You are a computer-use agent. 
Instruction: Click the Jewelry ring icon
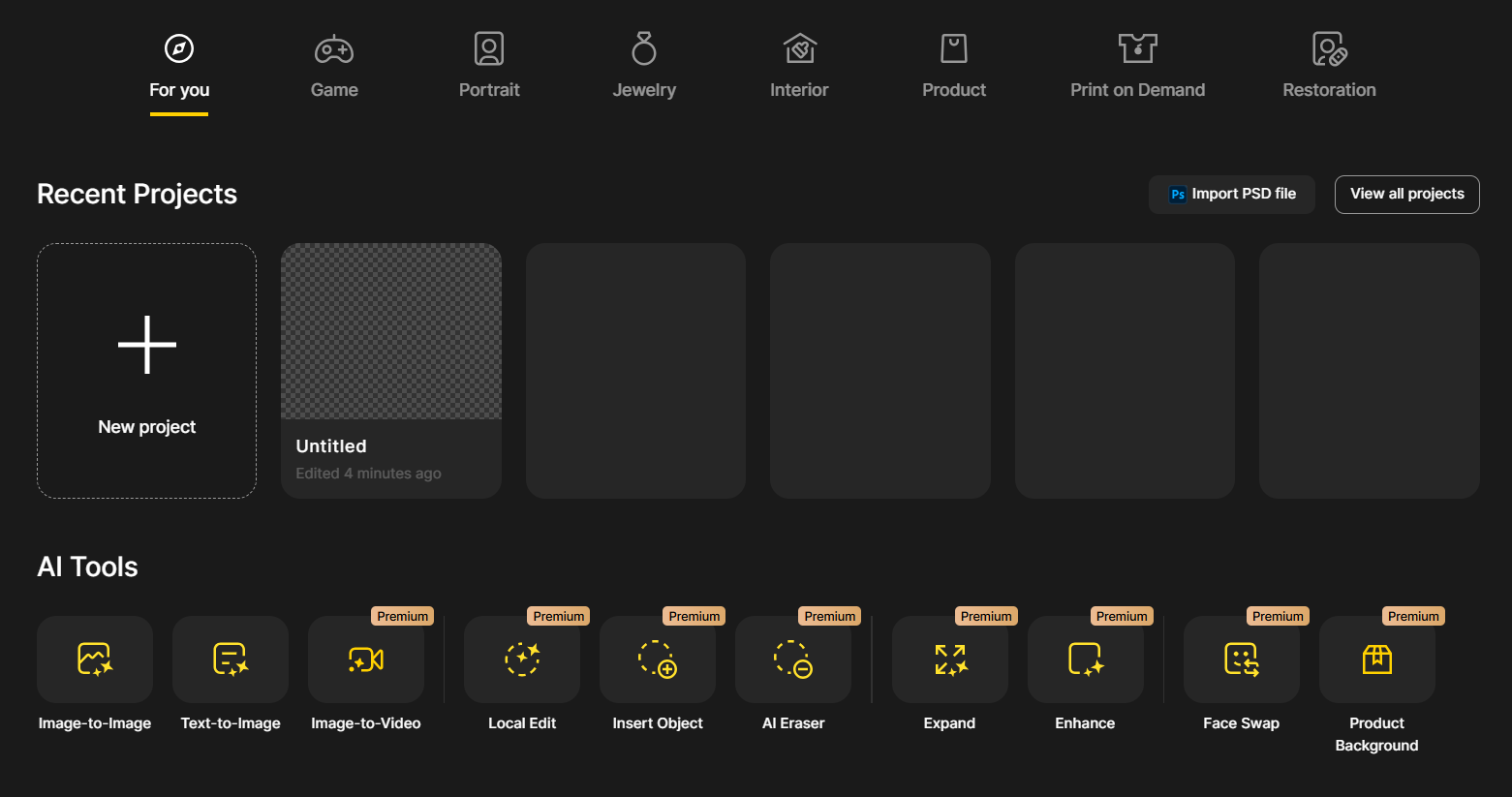[x=644, y=48]
